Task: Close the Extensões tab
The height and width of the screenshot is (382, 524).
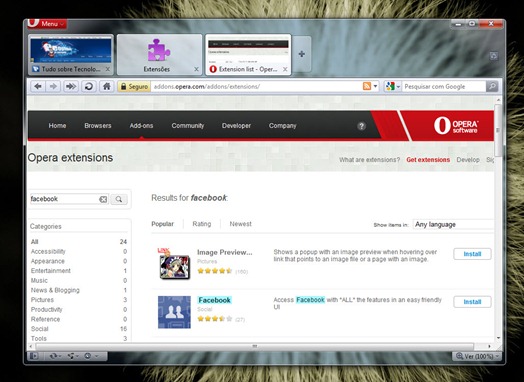Action: tap(196, 69)
